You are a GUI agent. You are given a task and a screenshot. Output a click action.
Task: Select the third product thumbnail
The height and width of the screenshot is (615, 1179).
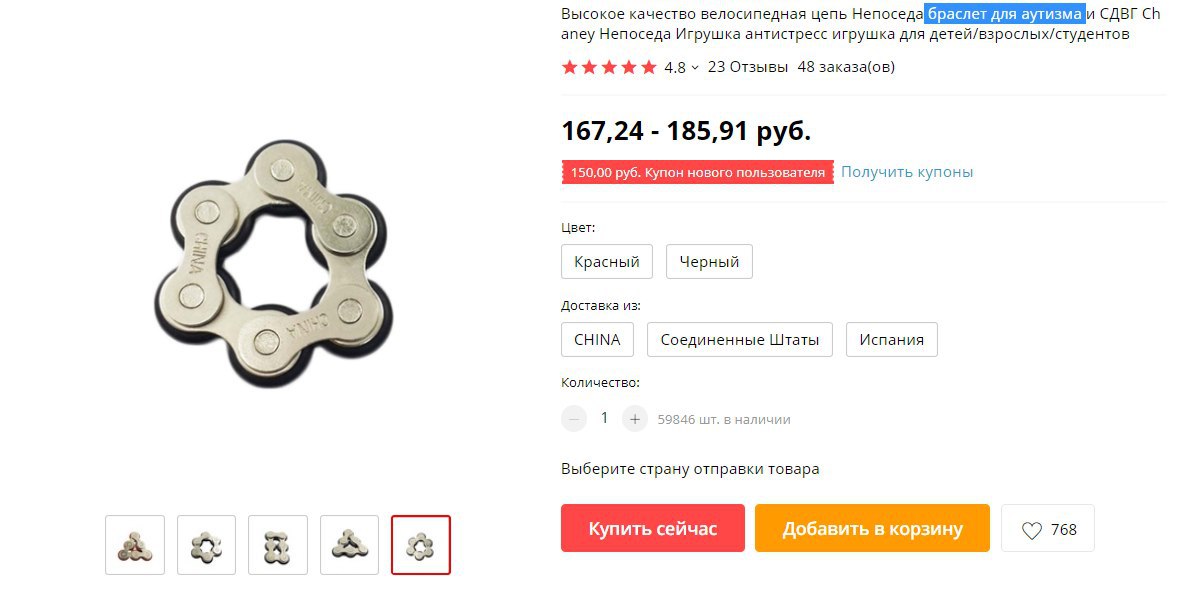point(277,545)
